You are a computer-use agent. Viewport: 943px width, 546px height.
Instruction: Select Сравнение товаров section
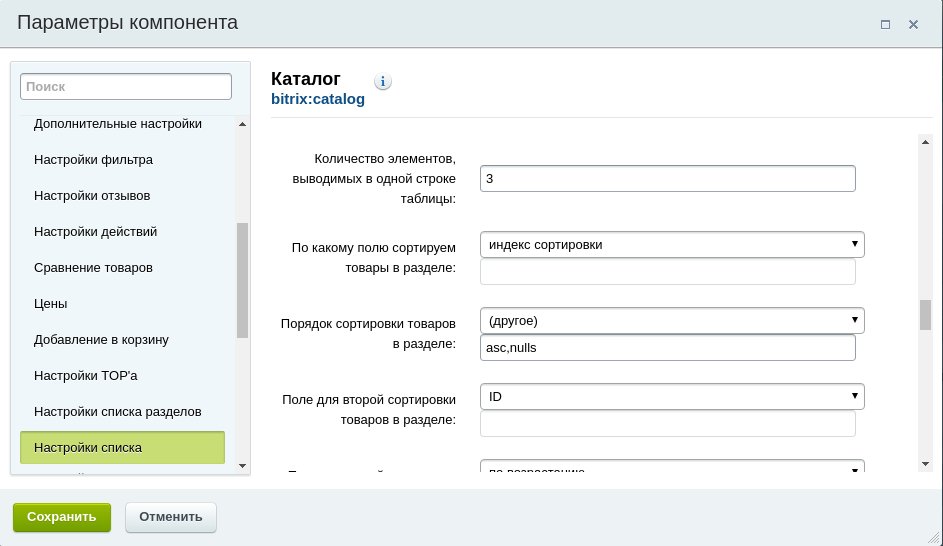pyautogui.click(x=93, y=268)
